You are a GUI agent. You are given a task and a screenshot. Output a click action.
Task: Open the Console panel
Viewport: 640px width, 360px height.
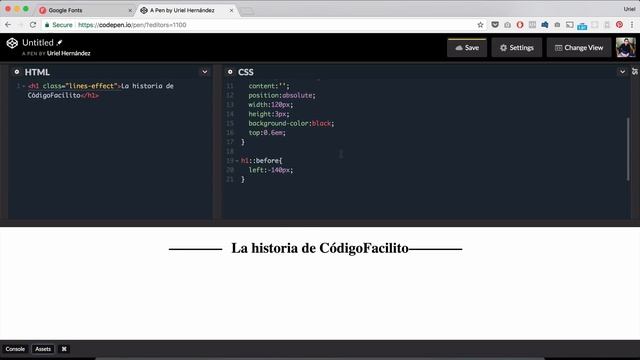tap(15, 349)
